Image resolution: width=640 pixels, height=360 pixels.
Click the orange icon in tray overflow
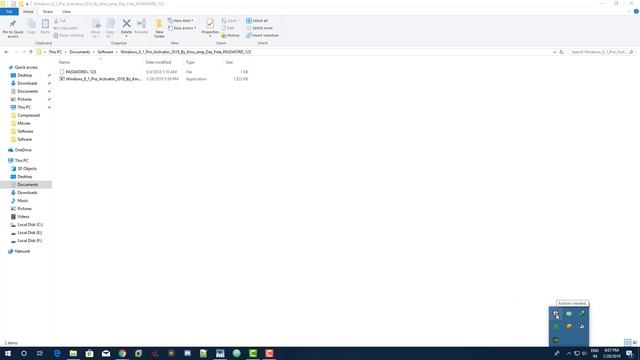click(x=569, y=326)
